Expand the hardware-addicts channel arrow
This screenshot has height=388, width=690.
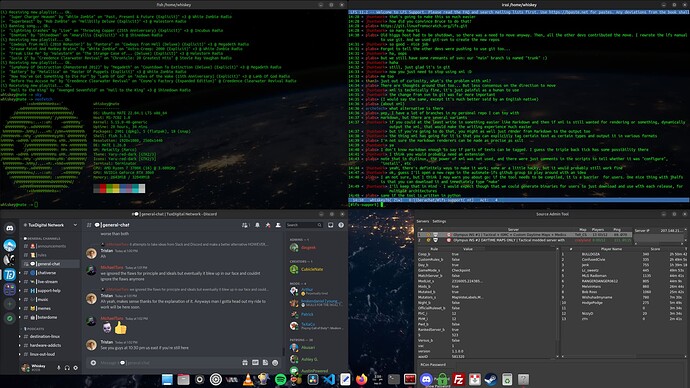tap(20, 345)
